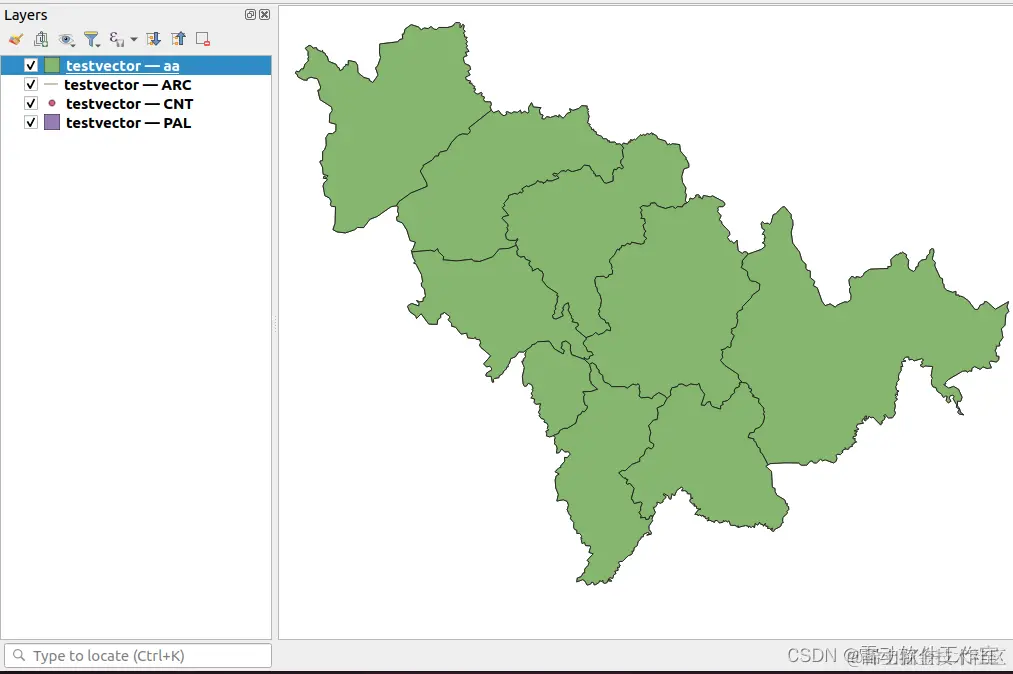Open the expression filter dropdown arrow
Image resolution: width=1013 pixels, height=674 pixels.
134,39
